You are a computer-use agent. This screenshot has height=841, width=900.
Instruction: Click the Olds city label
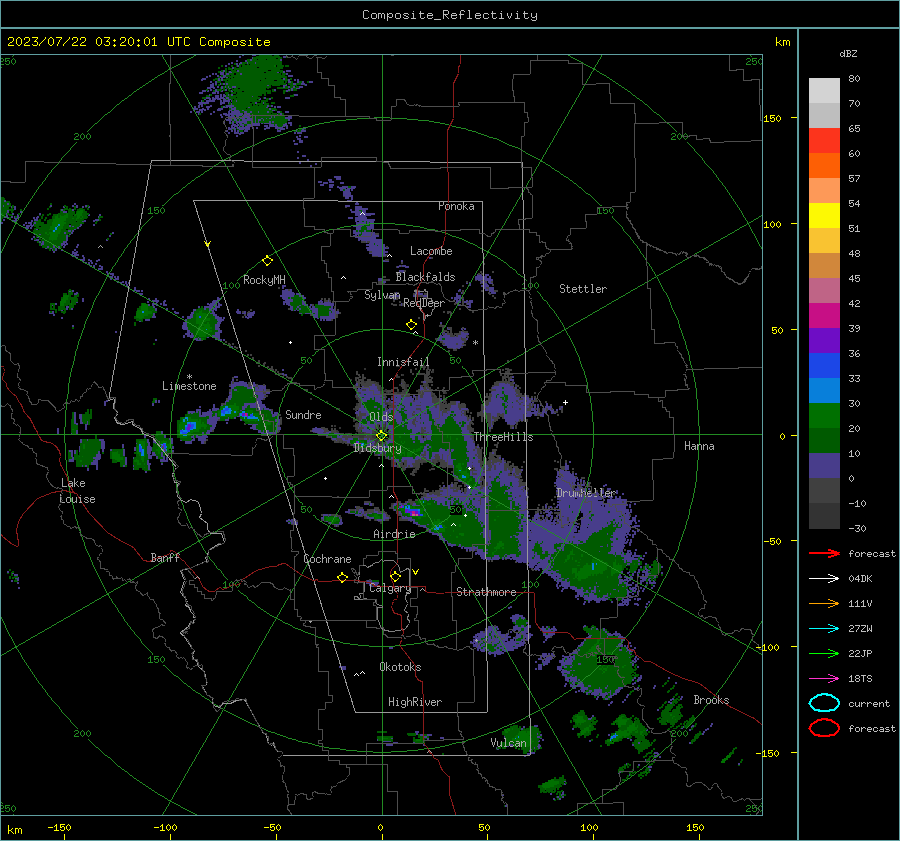pyautogui.click(x=381, y=417)
